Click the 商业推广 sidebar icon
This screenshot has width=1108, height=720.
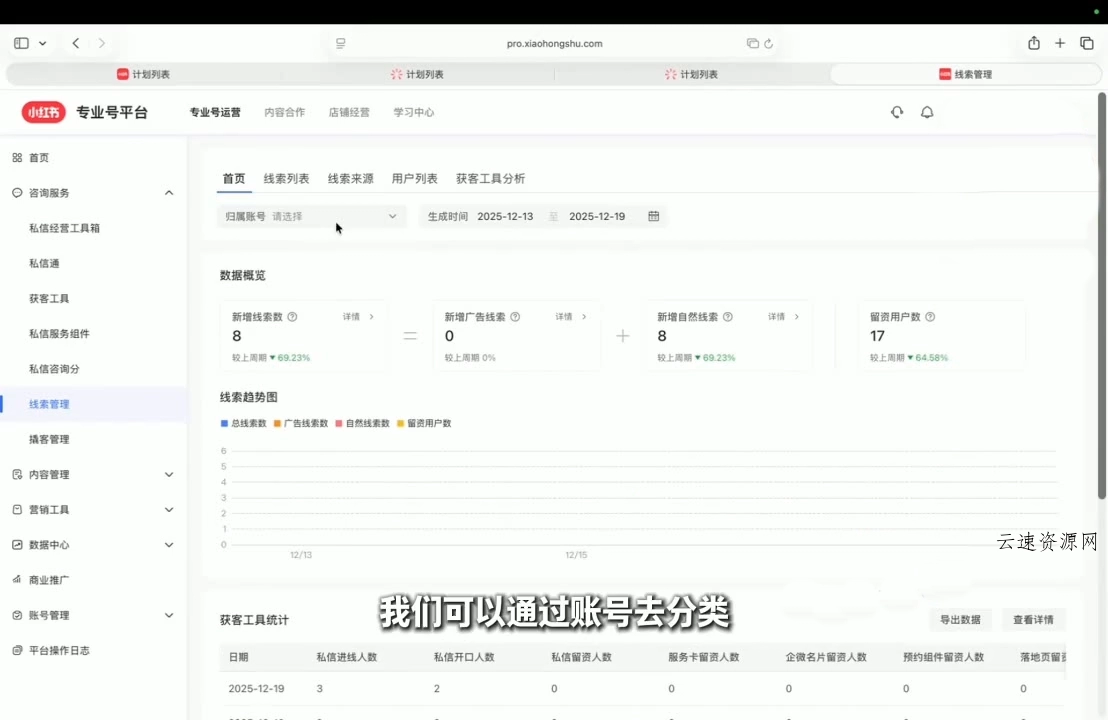[x=52, y=579]
